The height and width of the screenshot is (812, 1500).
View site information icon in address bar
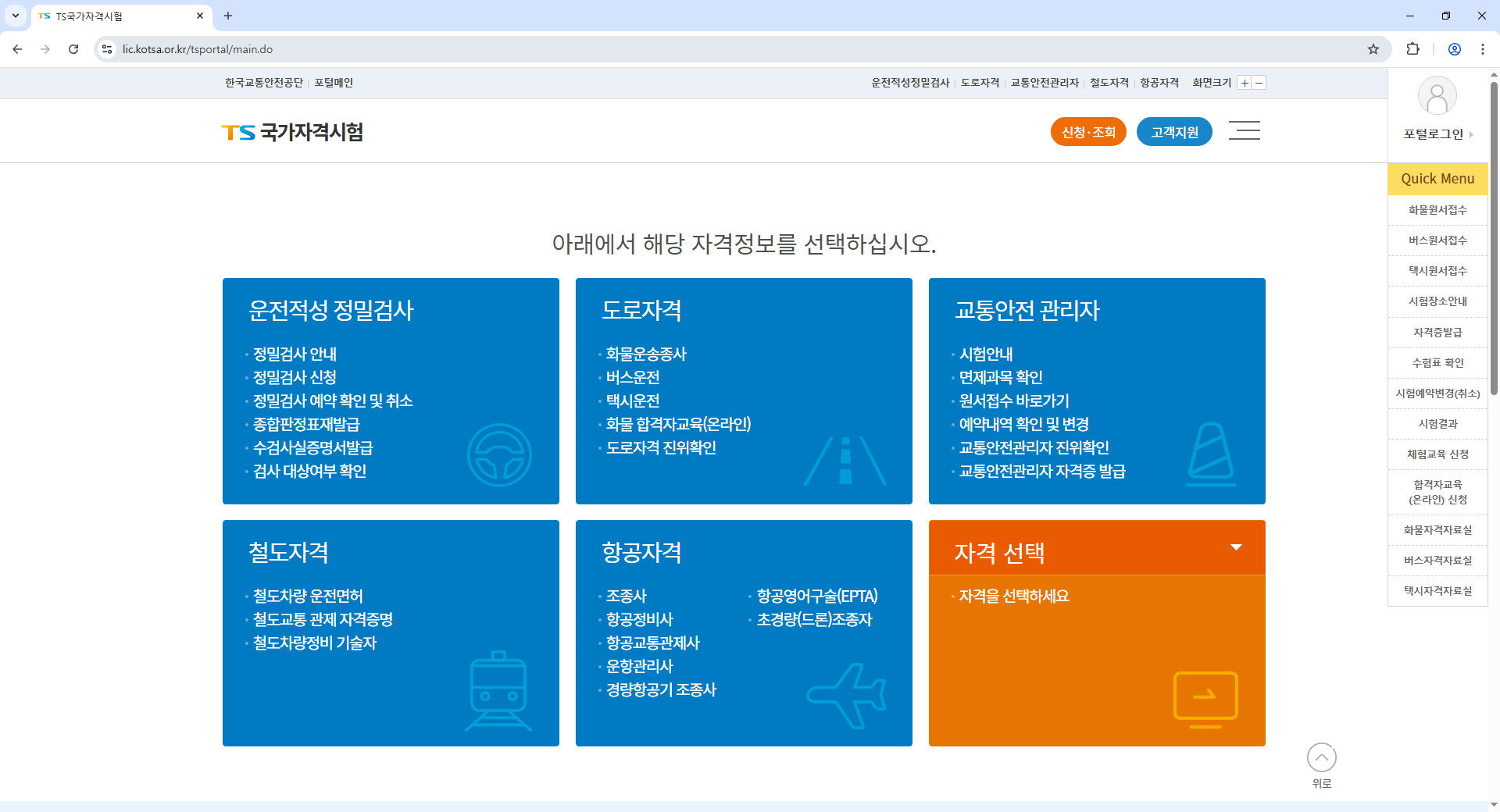(x=107, y=49)
